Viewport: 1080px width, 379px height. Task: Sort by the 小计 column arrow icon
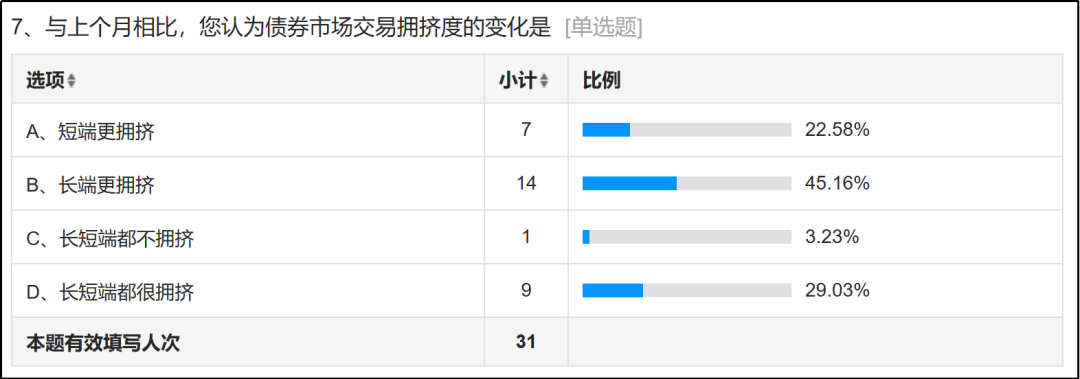(544, 81)
